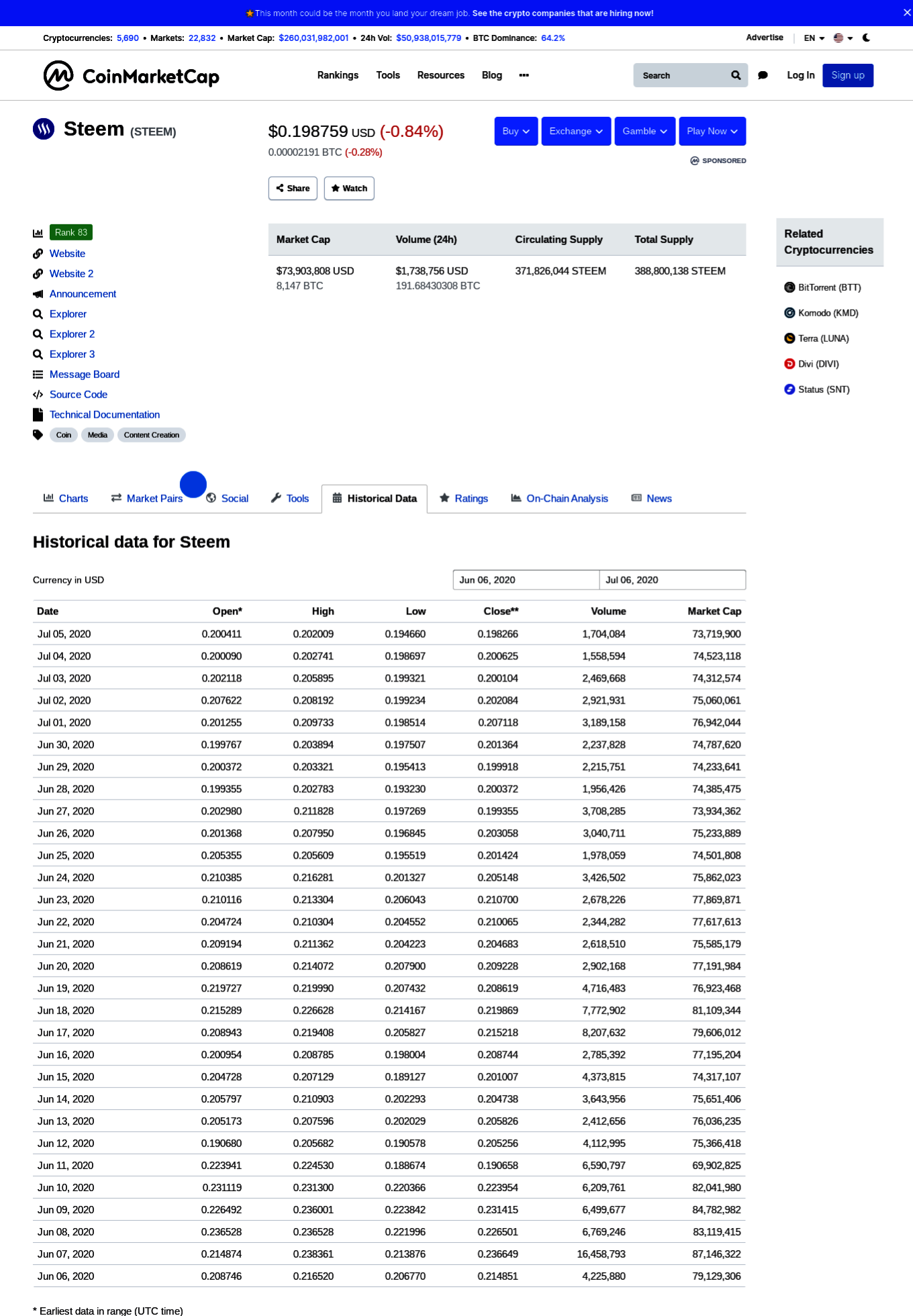The image size is (913, 1316).
Task: Toggle Watch star for Steem
Action: [349, 188]
